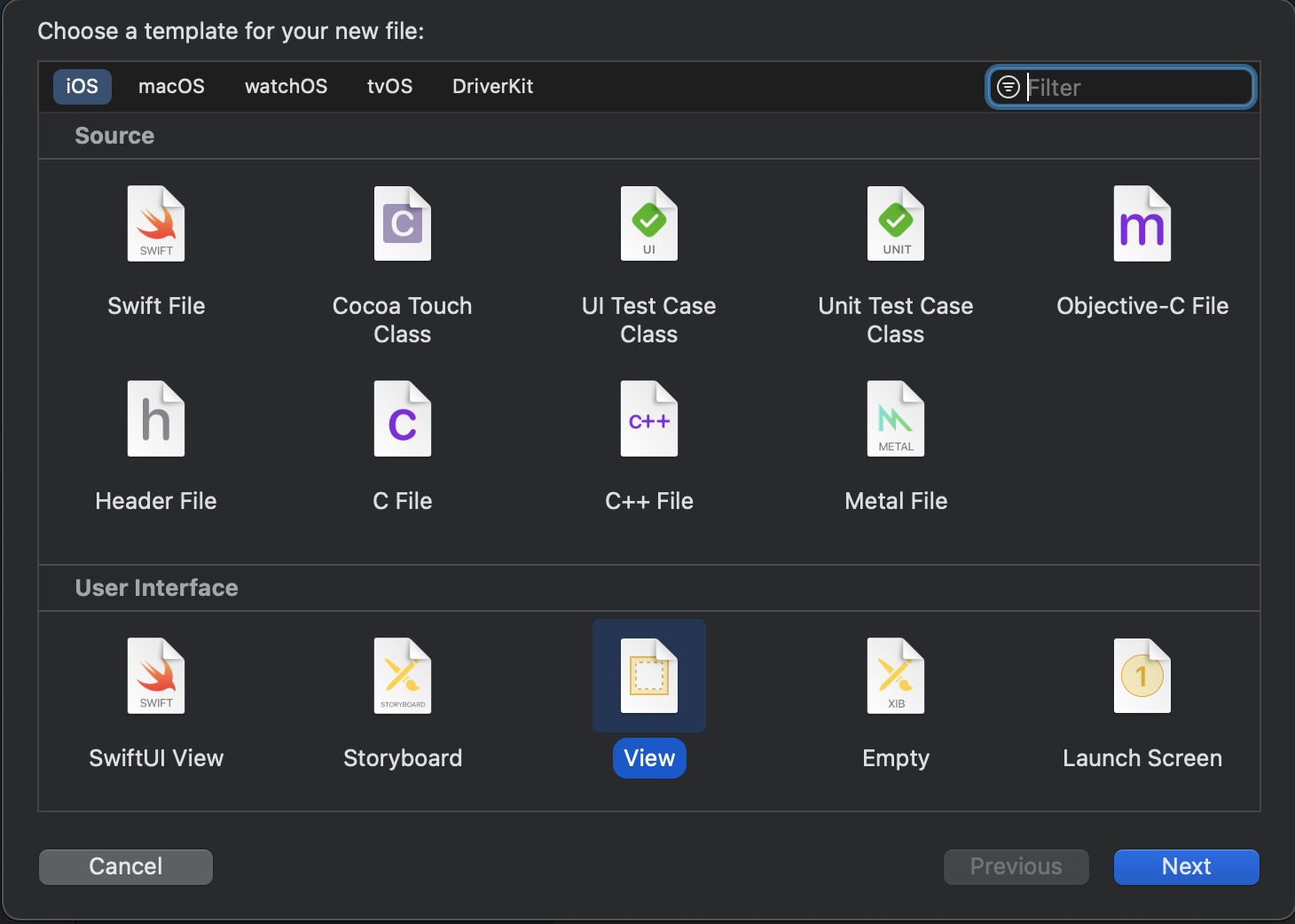Click the highlighted View template icon
This screenshot has width=1295, height=924.
649,676
